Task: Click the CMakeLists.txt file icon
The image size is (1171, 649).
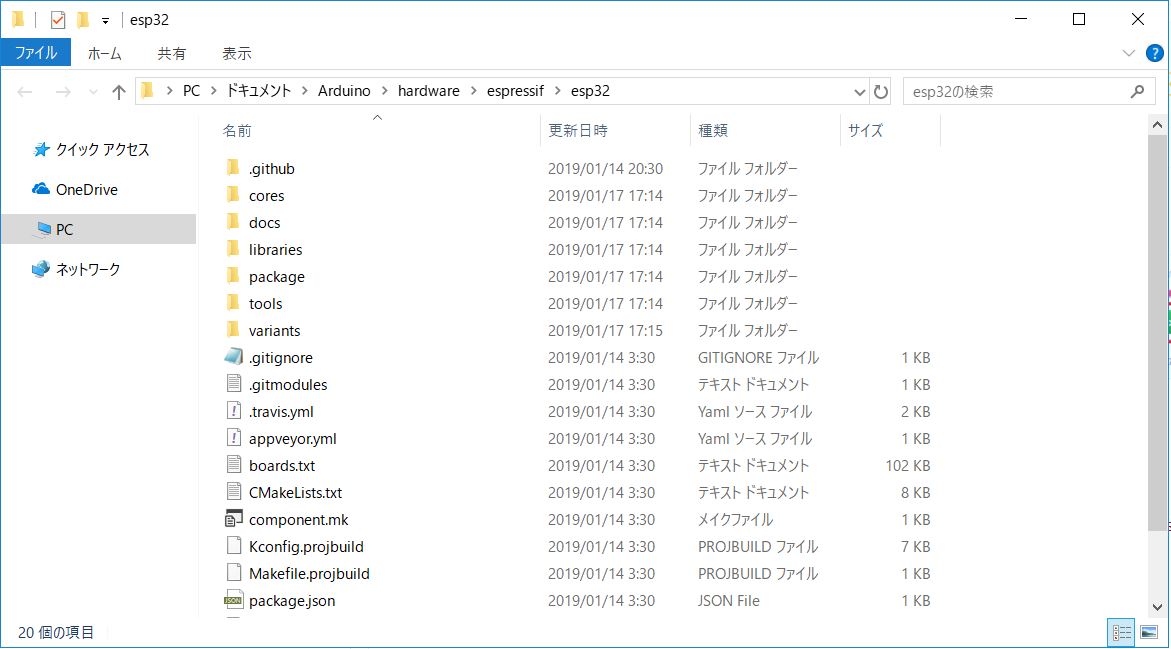Action: pos(234,491)
